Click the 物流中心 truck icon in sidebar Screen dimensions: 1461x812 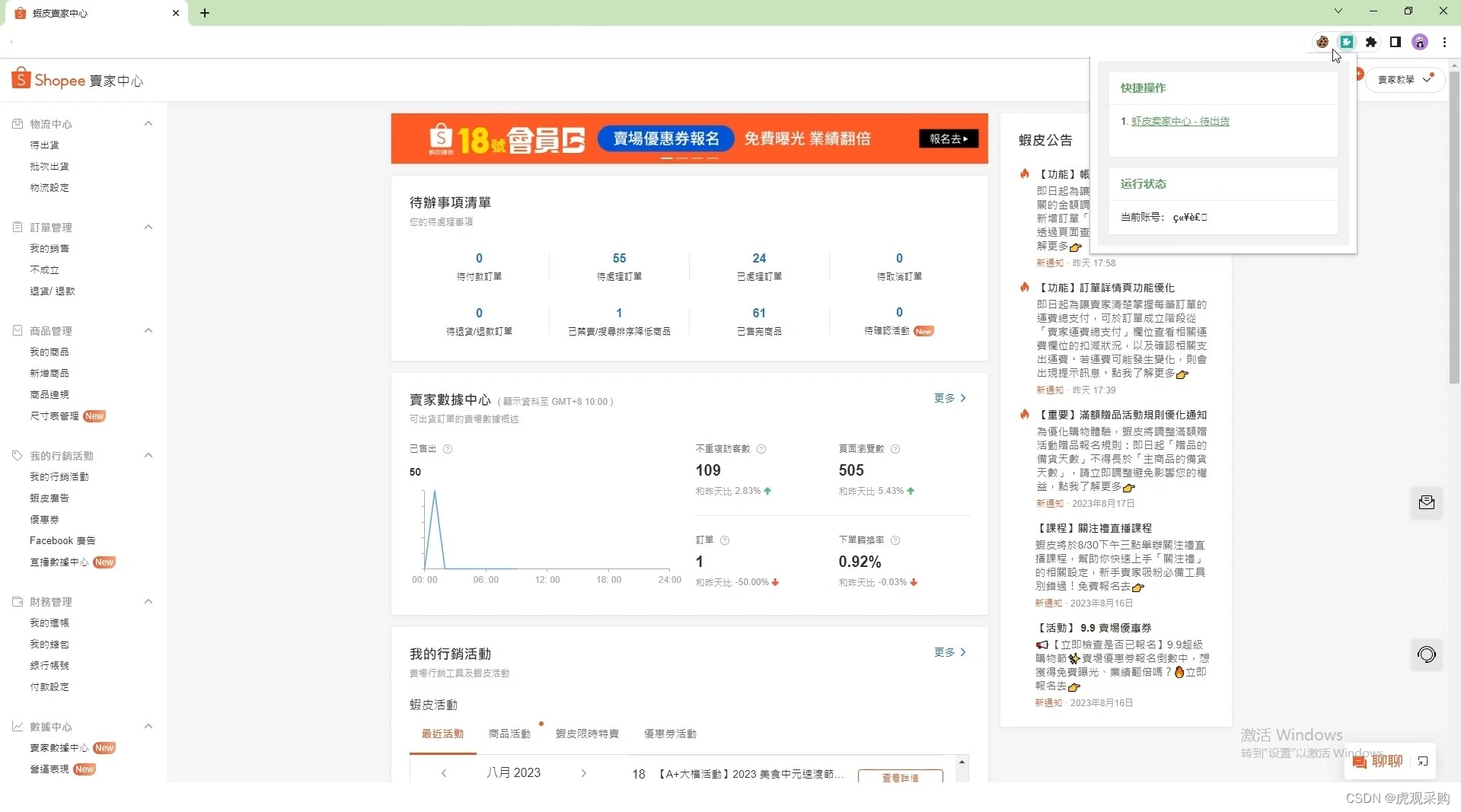[18, 123]
